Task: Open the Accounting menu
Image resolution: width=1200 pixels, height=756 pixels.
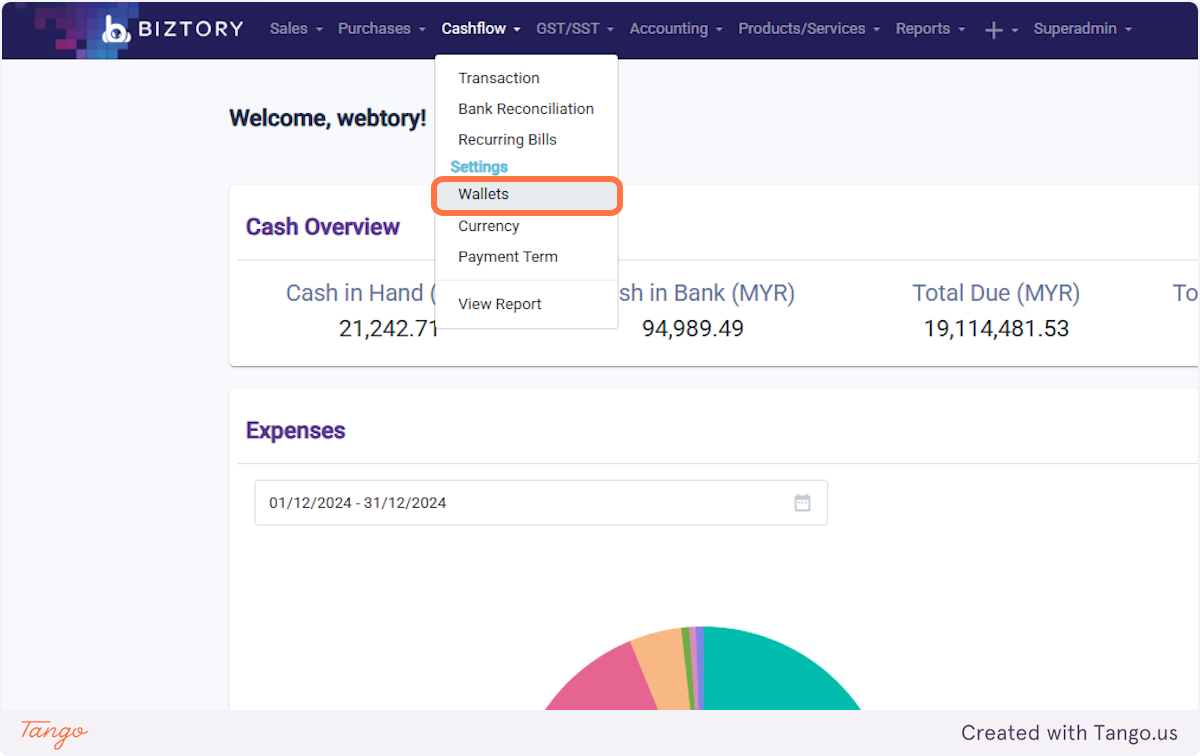Action: click(676, 29)
